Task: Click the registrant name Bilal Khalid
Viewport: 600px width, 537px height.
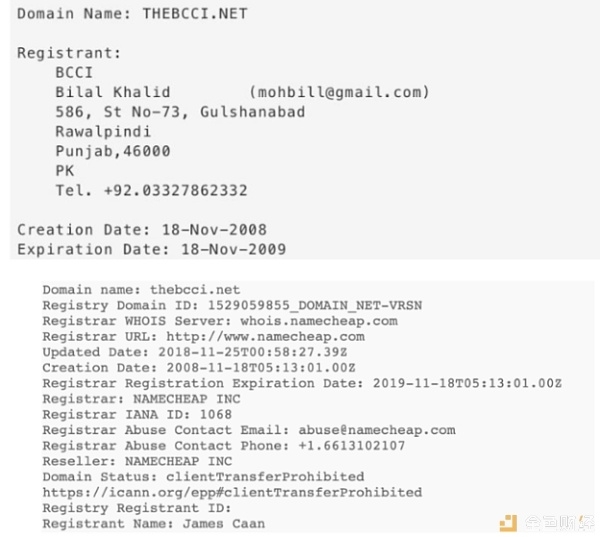Action: (113, 92)
